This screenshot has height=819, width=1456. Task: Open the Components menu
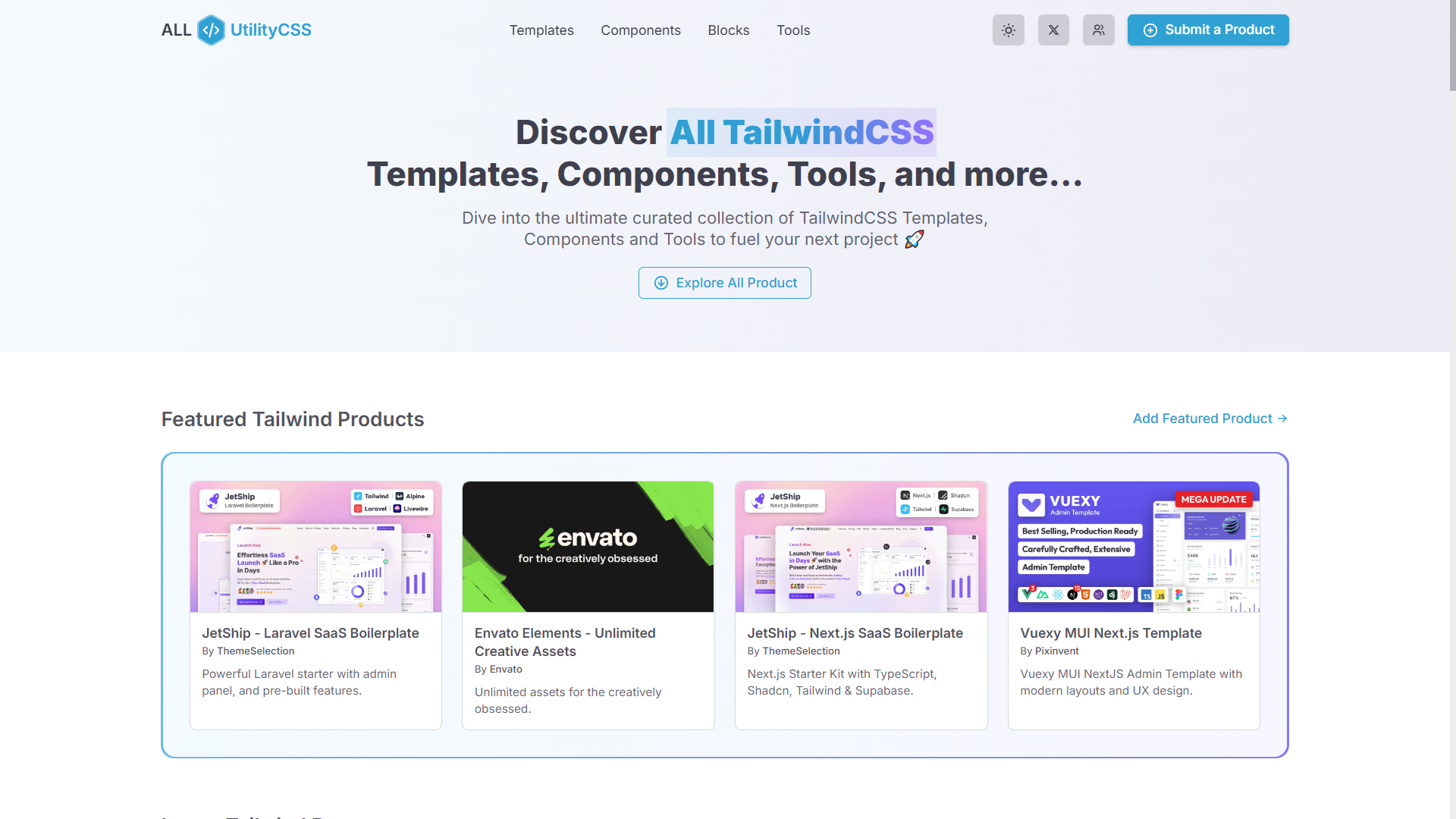641,30
